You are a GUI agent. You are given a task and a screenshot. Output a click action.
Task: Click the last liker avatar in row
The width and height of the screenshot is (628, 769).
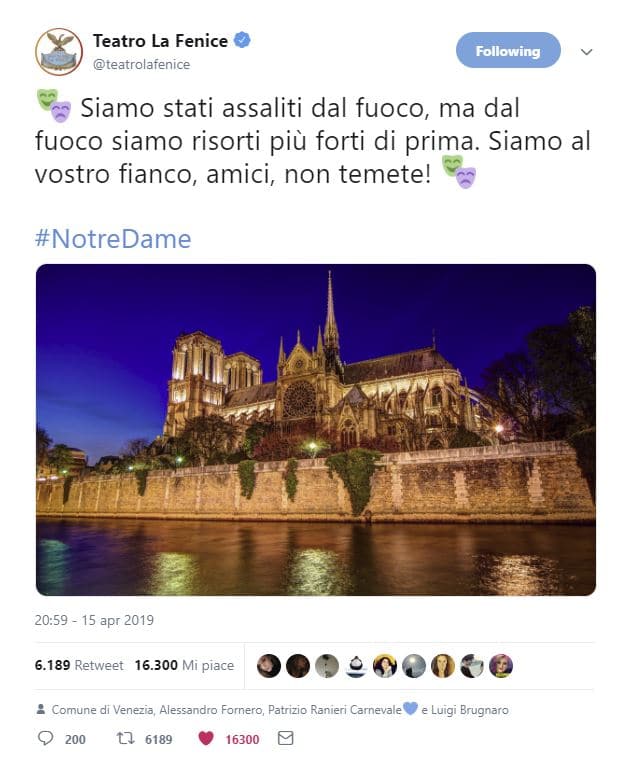[x=501, y=666]
